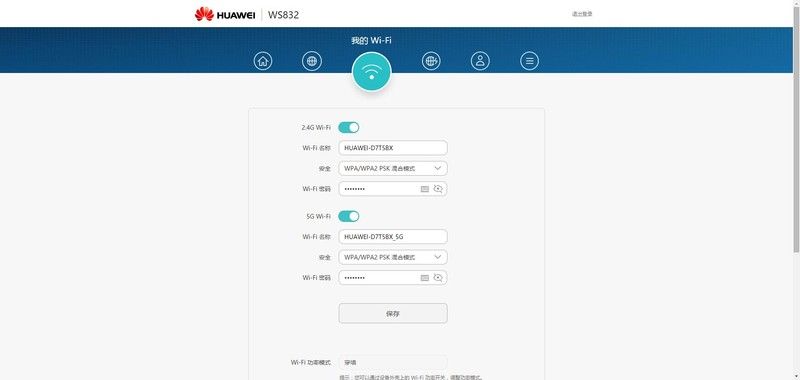This screenshot has height=380, width=800.
Task: Select the My Wi-Fi center icon
Action: tap(371, 71)
